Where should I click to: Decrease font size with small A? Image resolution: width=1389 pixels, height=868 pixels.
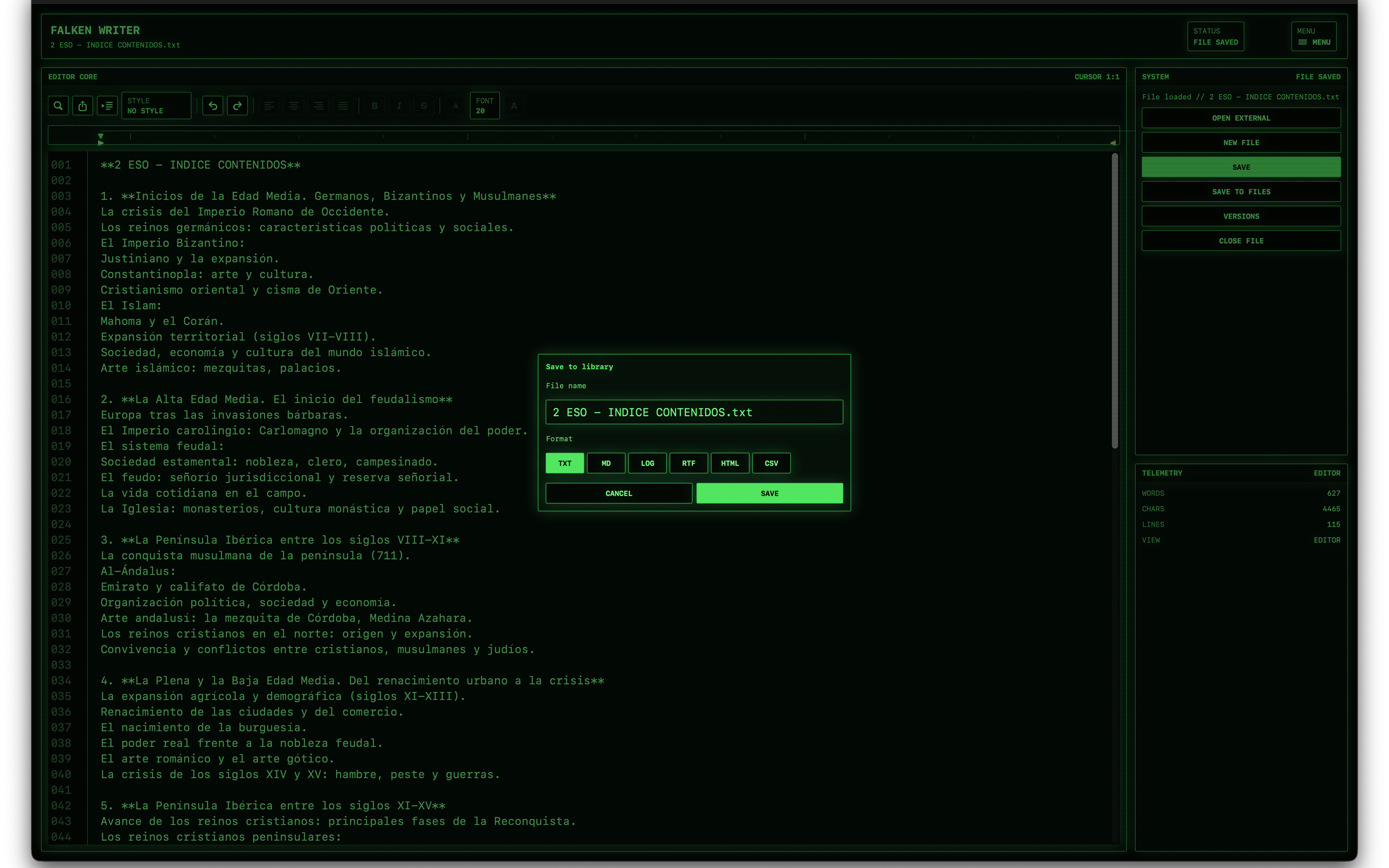click(x=456, y=106)
